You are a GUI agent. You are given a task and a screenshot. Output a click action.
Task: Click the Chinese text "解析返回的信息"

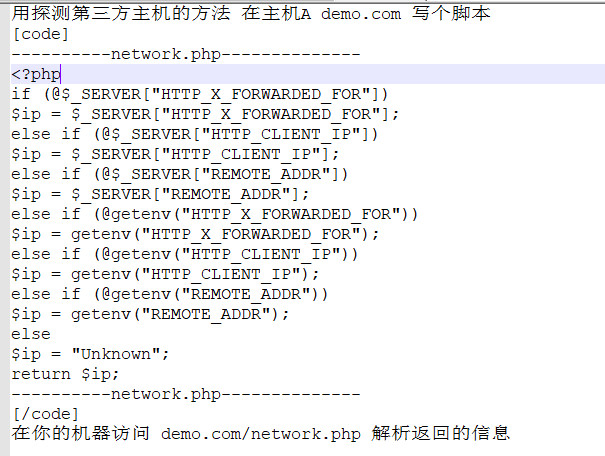point(441,433)
